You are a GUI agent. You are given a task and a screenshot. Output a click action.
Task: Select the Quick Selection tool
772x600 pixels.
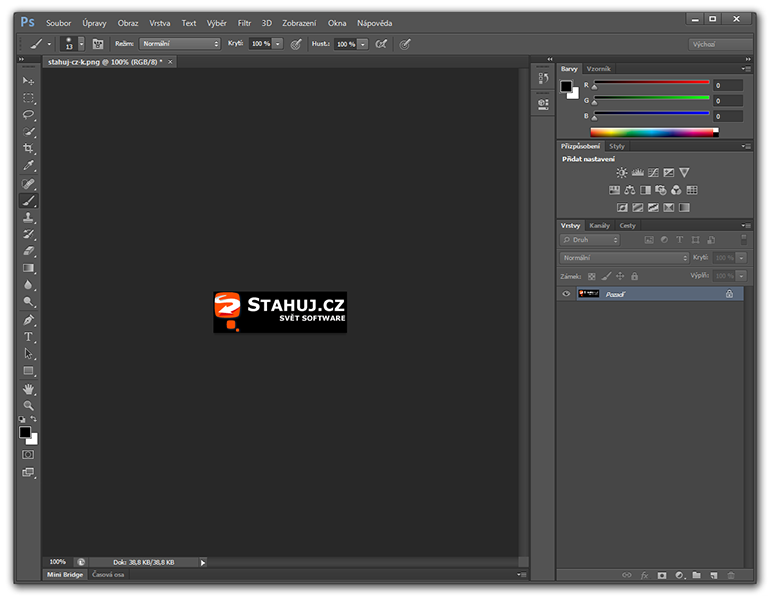(x=29, y=131)
